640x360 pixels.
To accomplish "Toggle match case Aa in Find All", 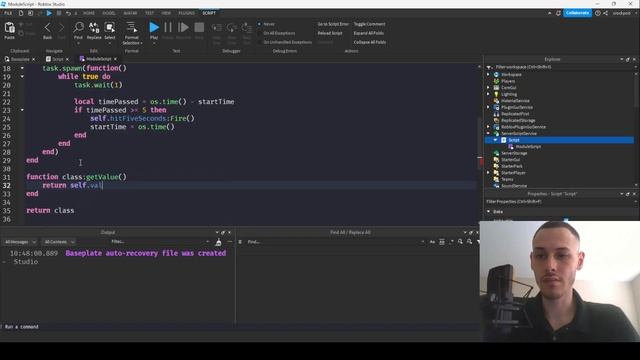I will point(432,242).
